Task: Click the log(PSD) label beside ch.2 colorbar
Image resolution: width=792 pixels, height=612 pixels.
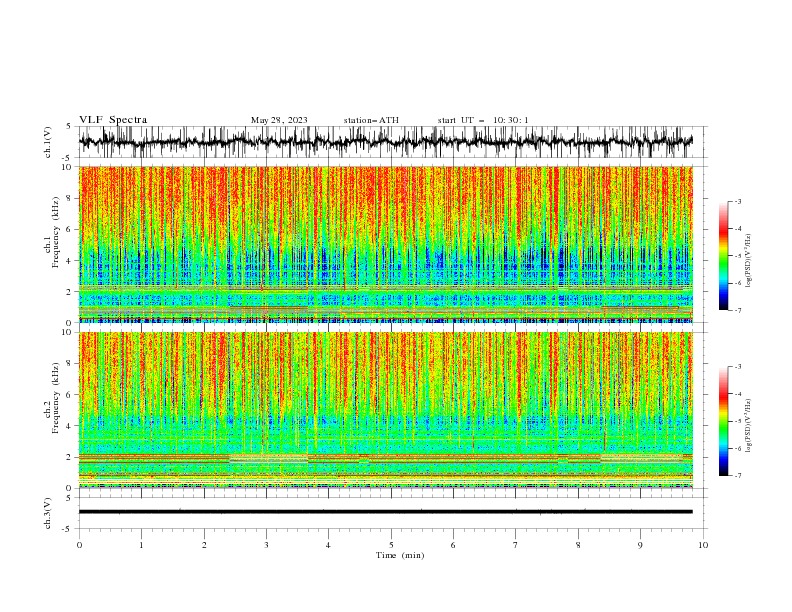Action: 748,425
